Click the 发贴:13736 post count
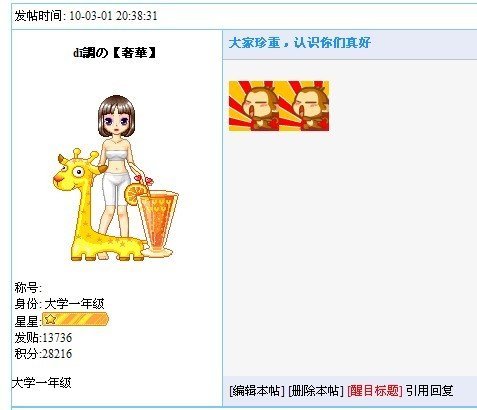 43,338
